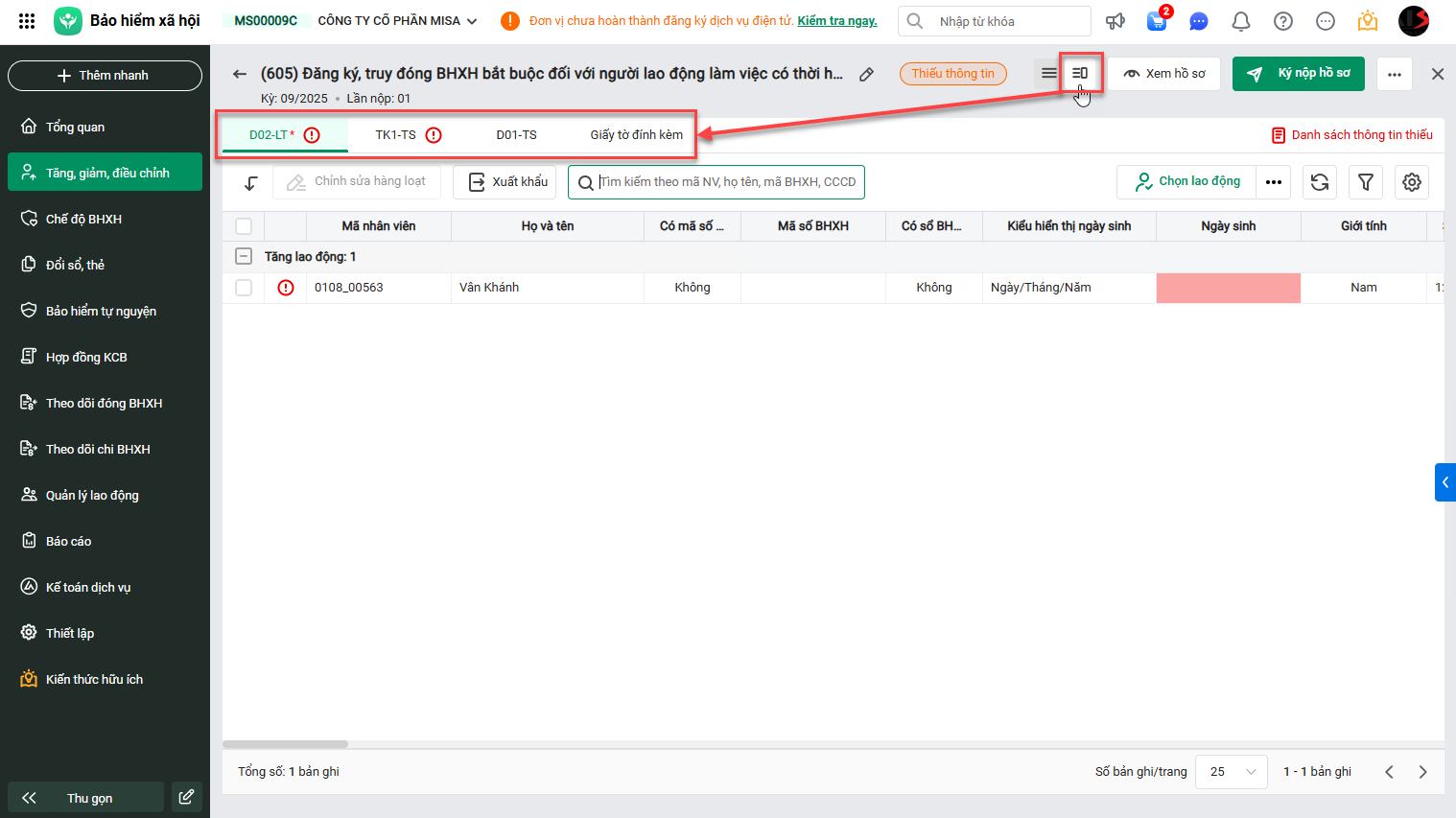Screen dimensions: 1456x818
Task: Open the apps grid launcher icon
Action: [27, 21]
